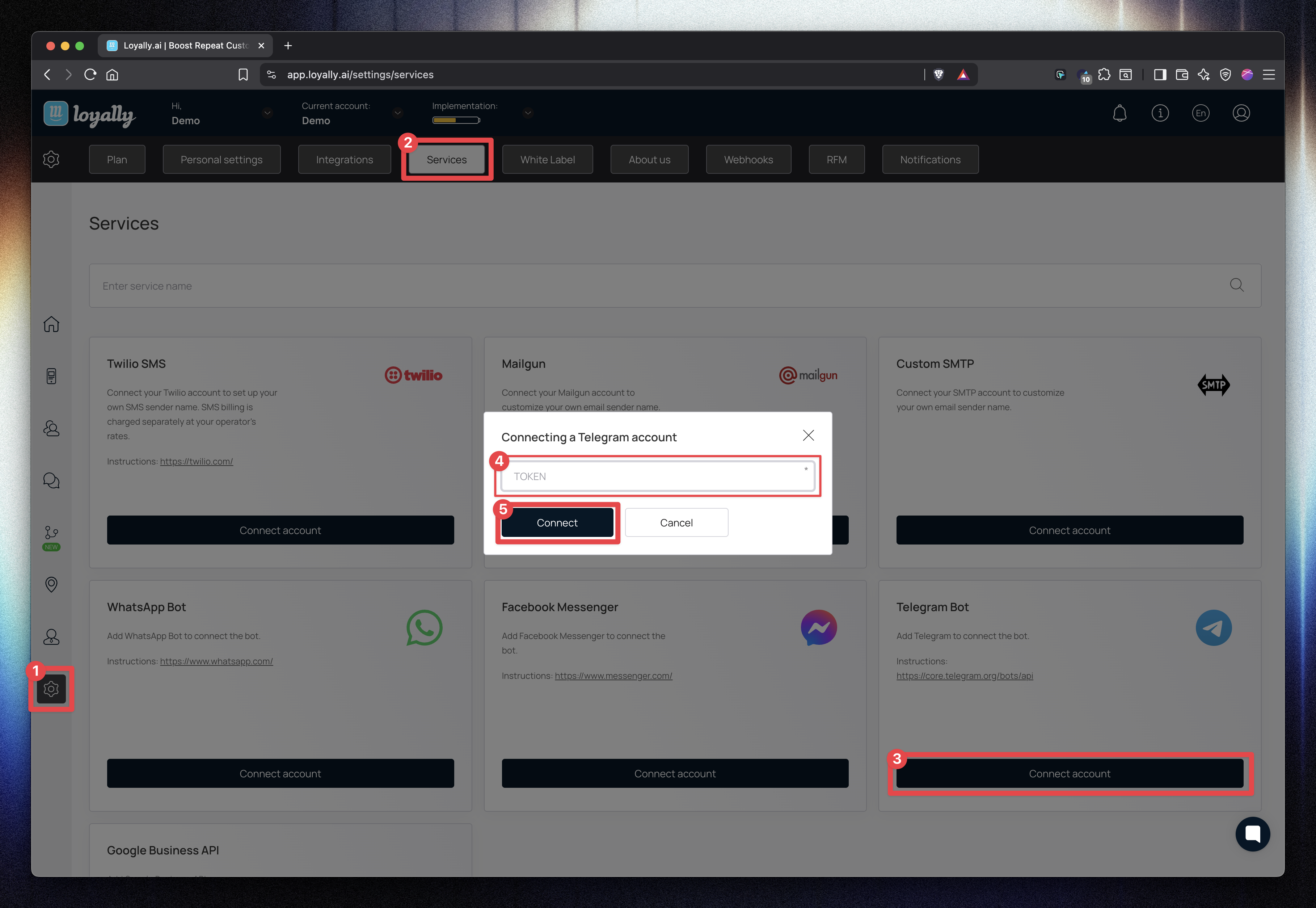
Task: Open the chat bubbles sidebar icon
Action: 51,481
